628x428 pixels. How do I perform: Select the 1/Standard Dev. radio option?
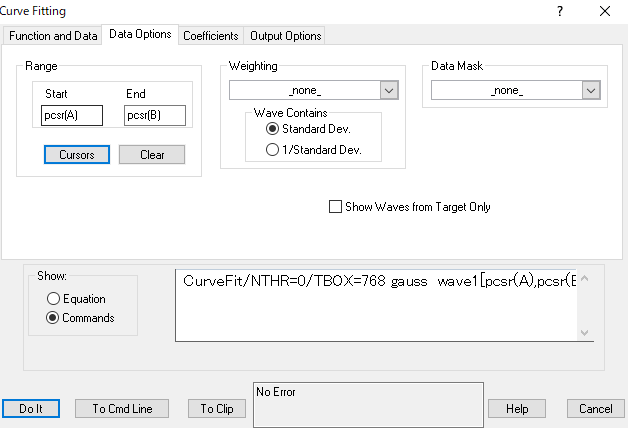[272, 150]
